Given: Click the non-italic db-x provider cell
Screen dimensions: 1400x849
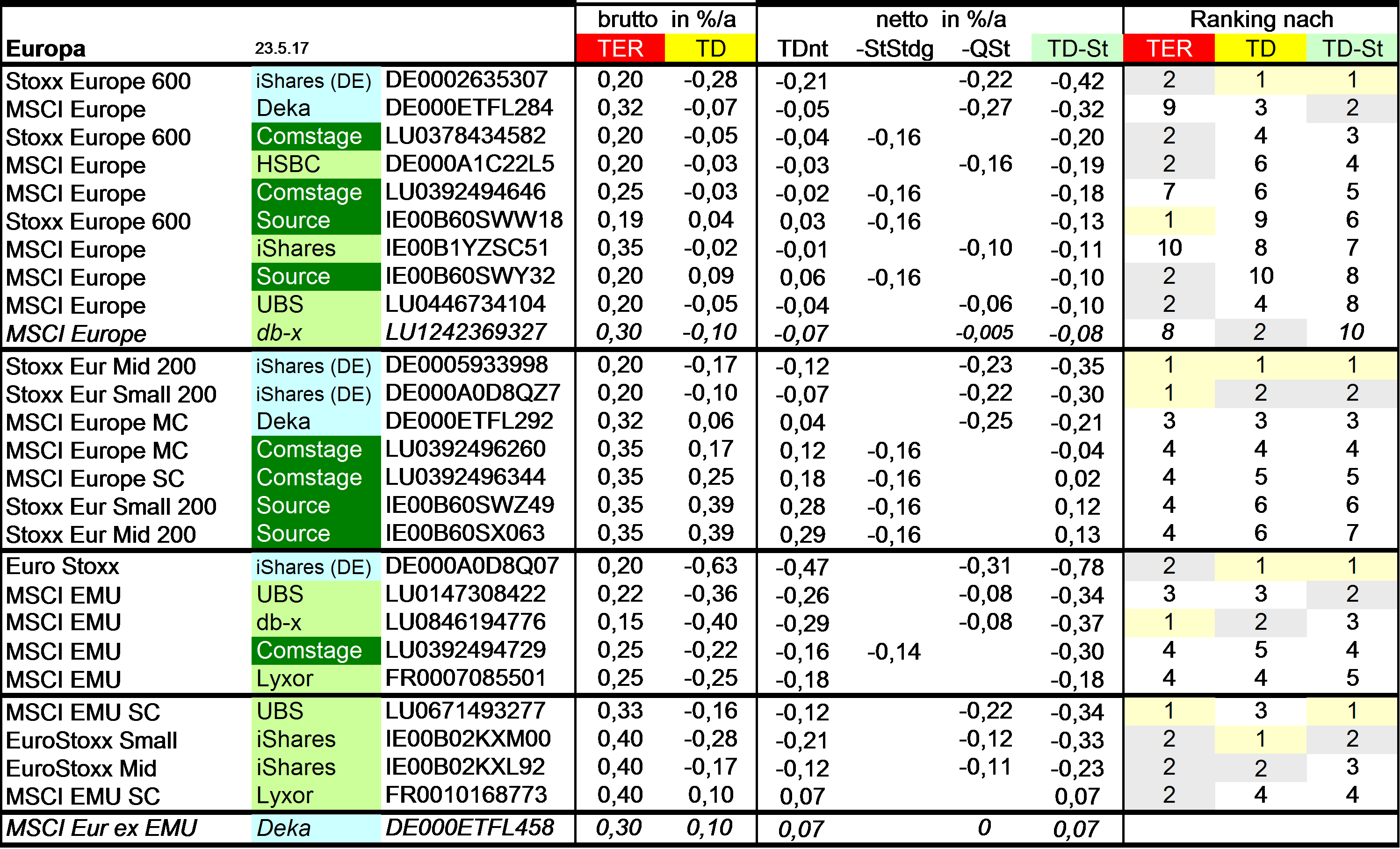Looking at the screenshot, I should (316, 622).
